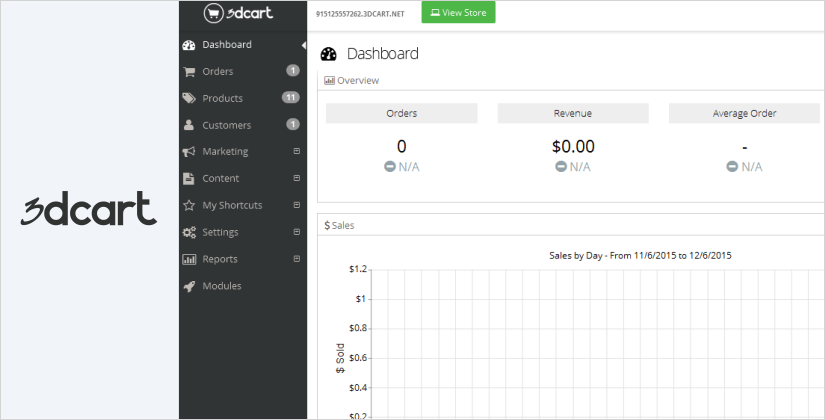Click the My Shortcuts star icon
Viewport: 825px width, 420px height.
click(x=189, y=205)
